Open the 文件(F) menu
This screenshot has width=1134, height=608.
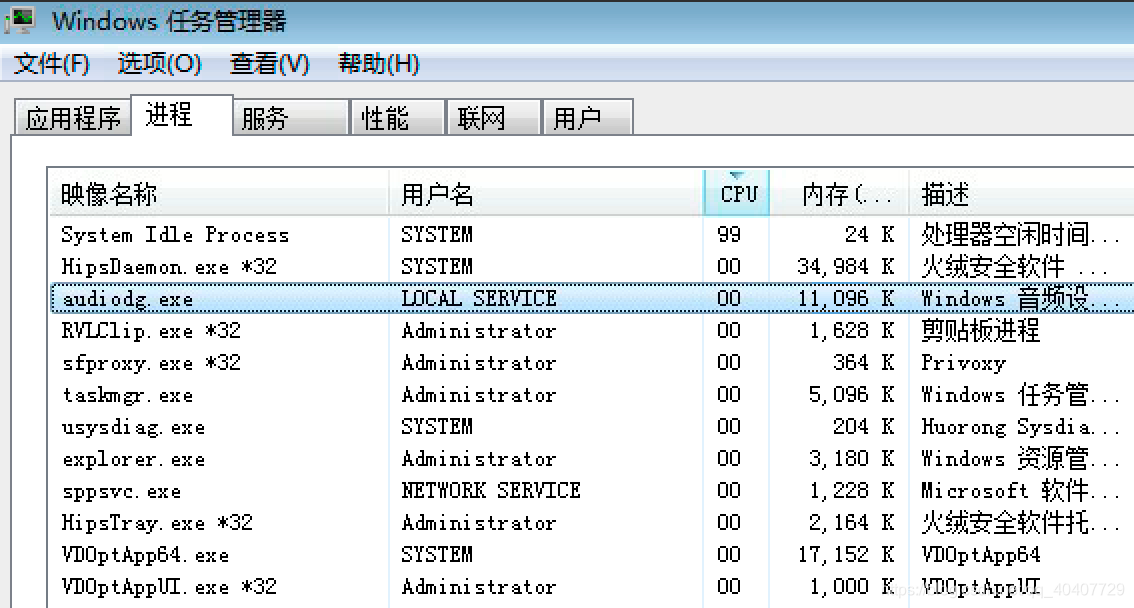pyautogui.click(x=49, y=62)
